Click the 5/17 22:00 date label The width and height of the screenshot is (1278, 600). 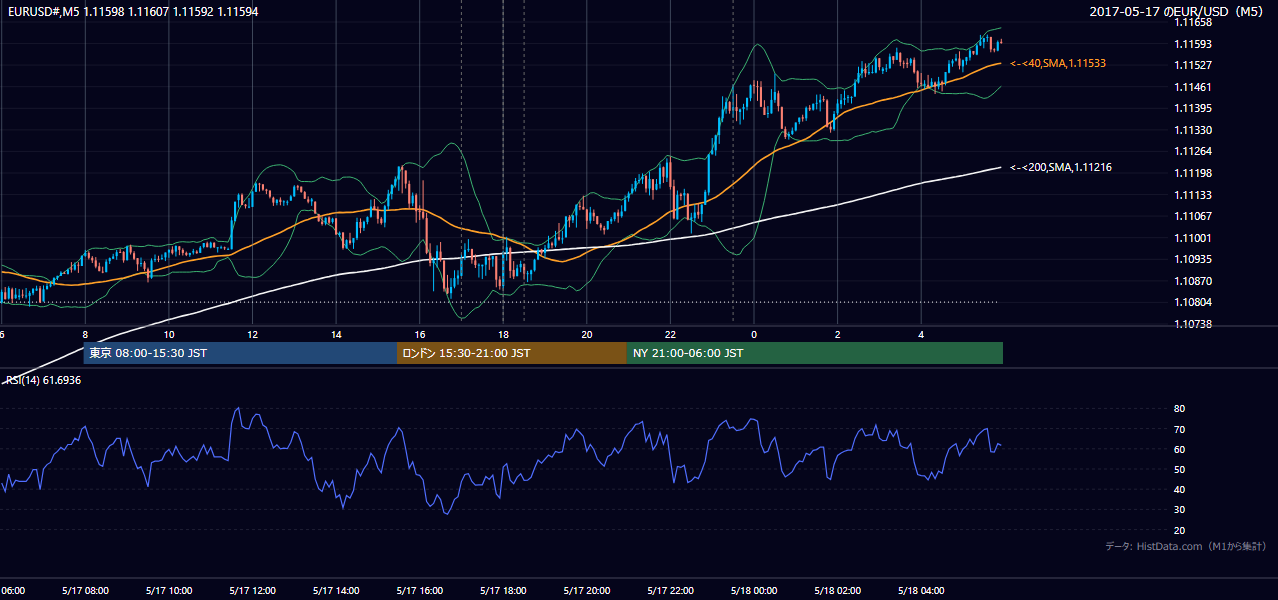[x=670, y=591]
